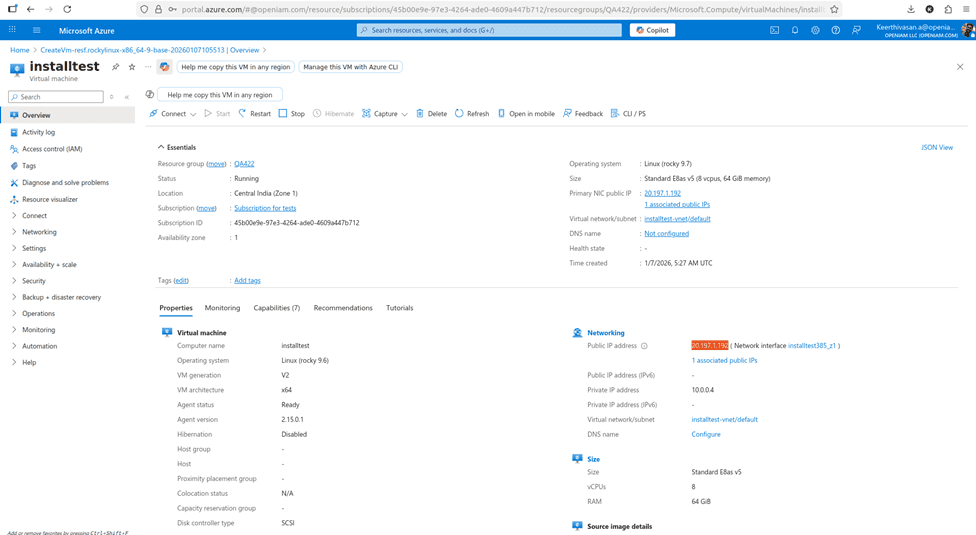This screenshot has width=976, height=535.
Task: Click Open in mobile
Action: 526,113
